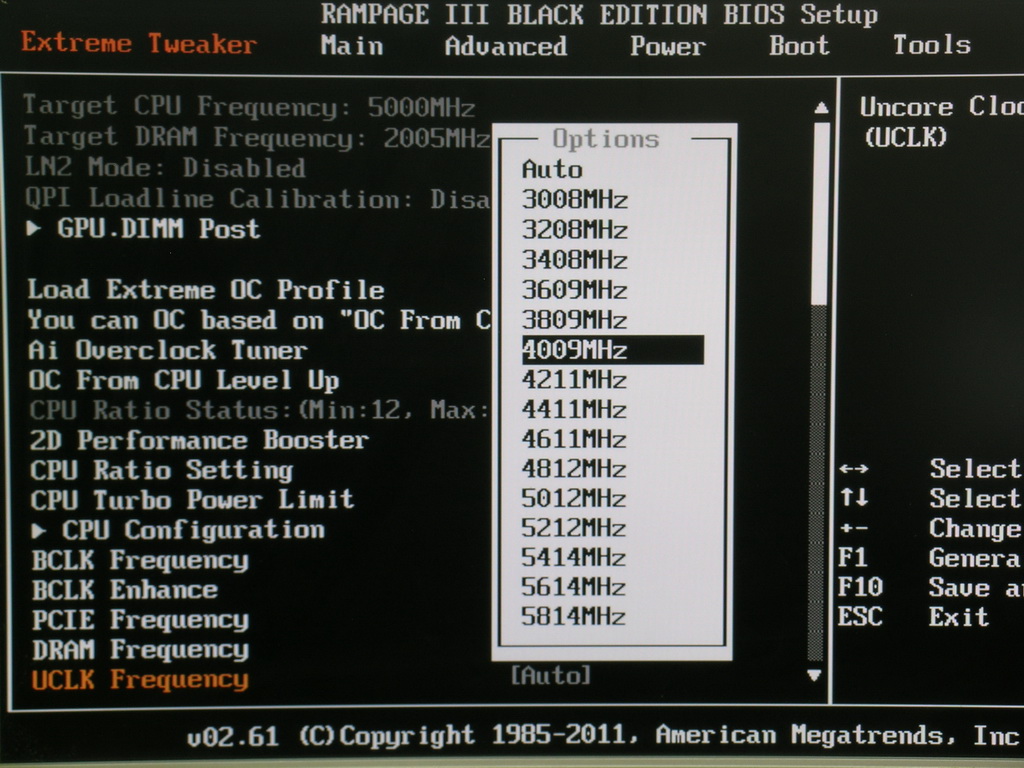Viewport: 1024px width, 768px height.
Task: Choose the 4812MHz option
Action: tap(575, 469)
